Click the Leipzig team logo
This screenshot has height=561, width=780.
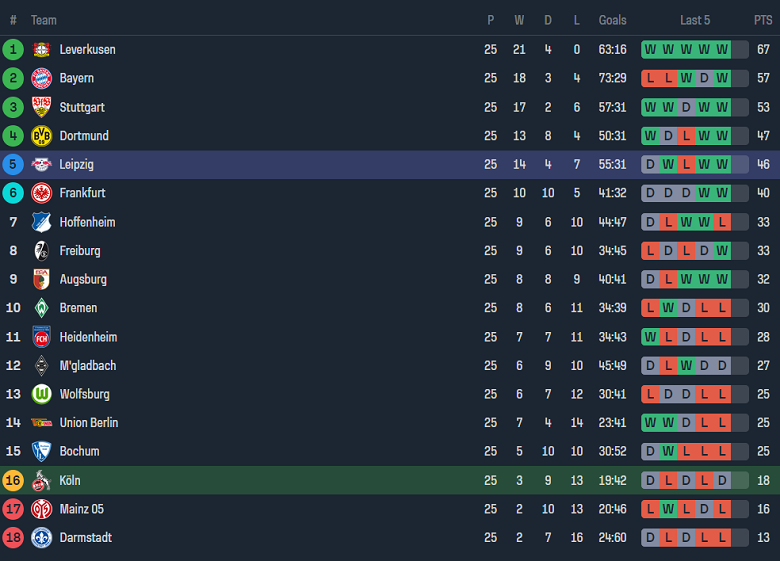41,164
